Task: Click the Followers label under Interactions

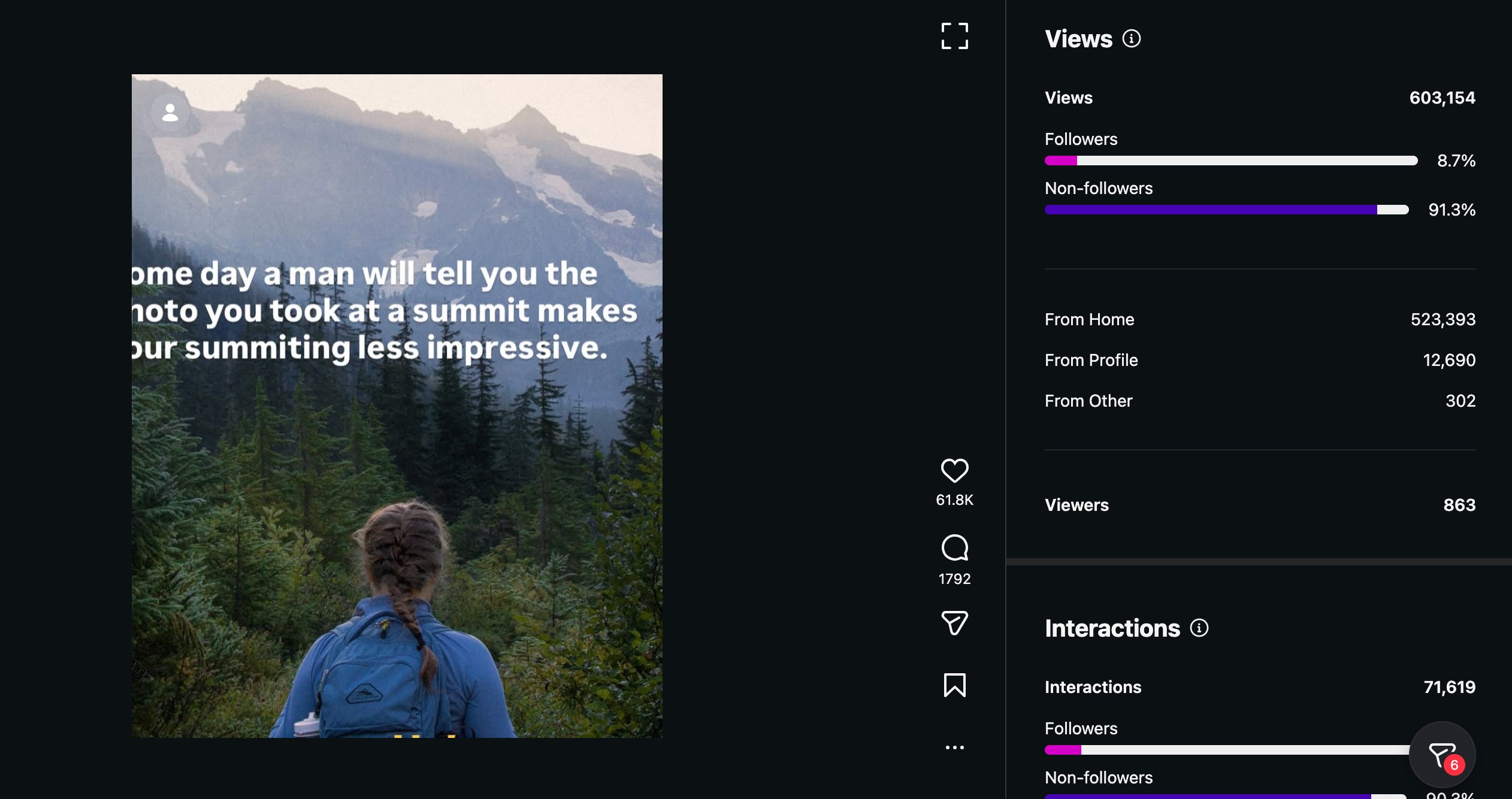Action: pos(1081,728)
